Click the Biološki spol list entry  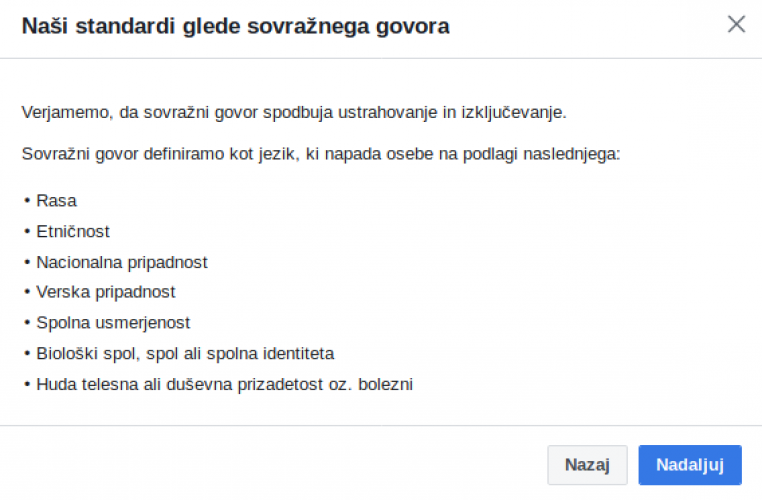pyautogui.click(x=185, y=353)
